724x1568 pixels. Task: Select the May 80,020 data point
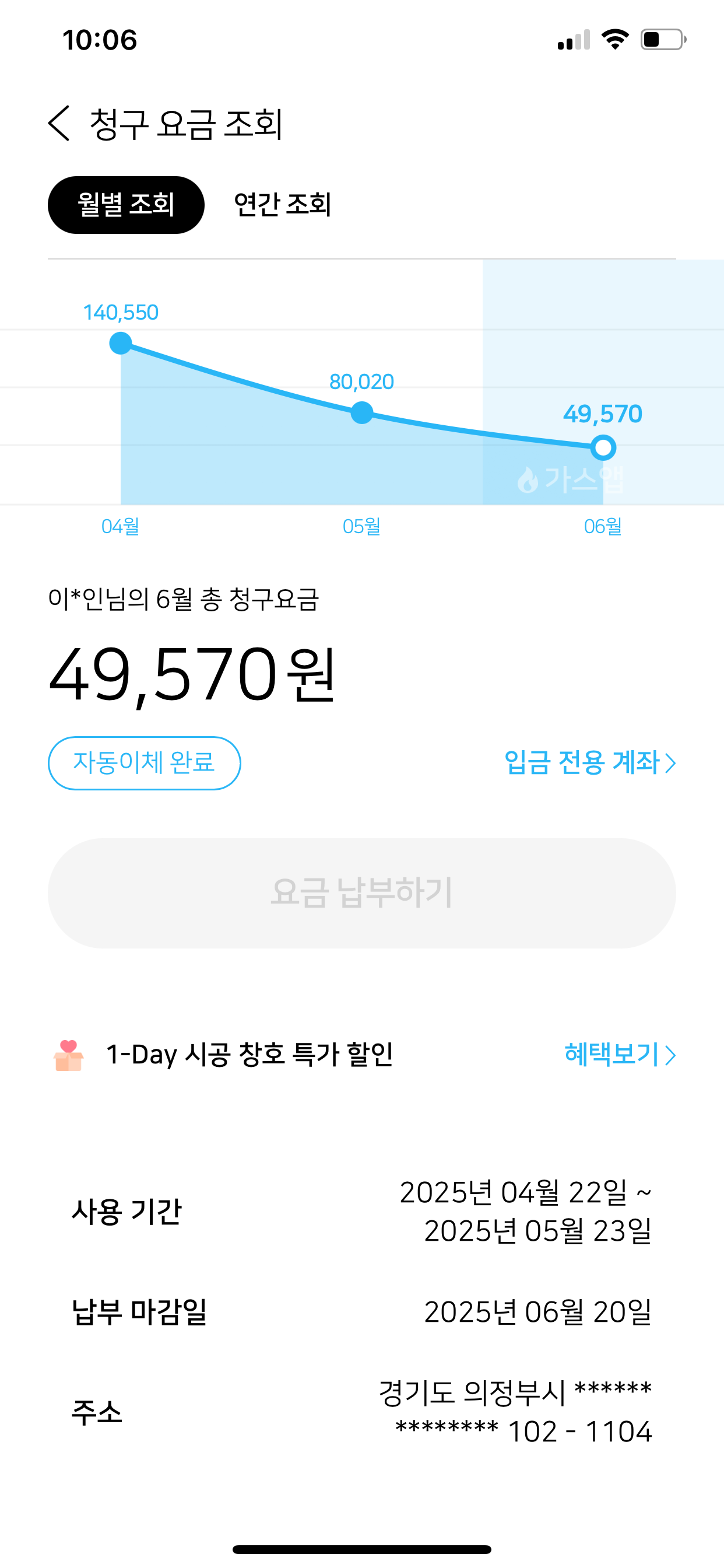362,412
